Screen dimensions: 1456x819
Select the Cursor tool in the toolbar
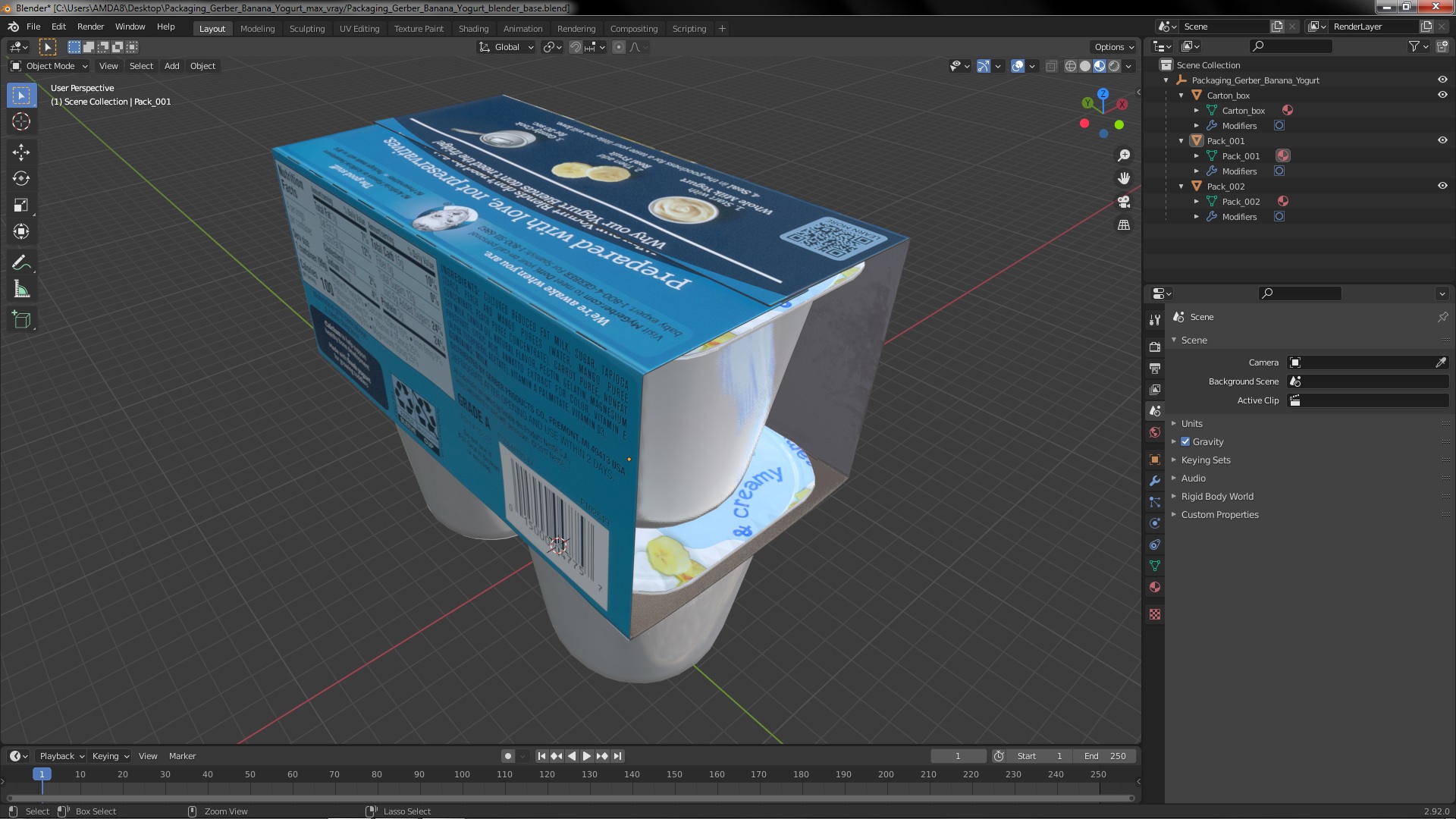coord(21,121)
